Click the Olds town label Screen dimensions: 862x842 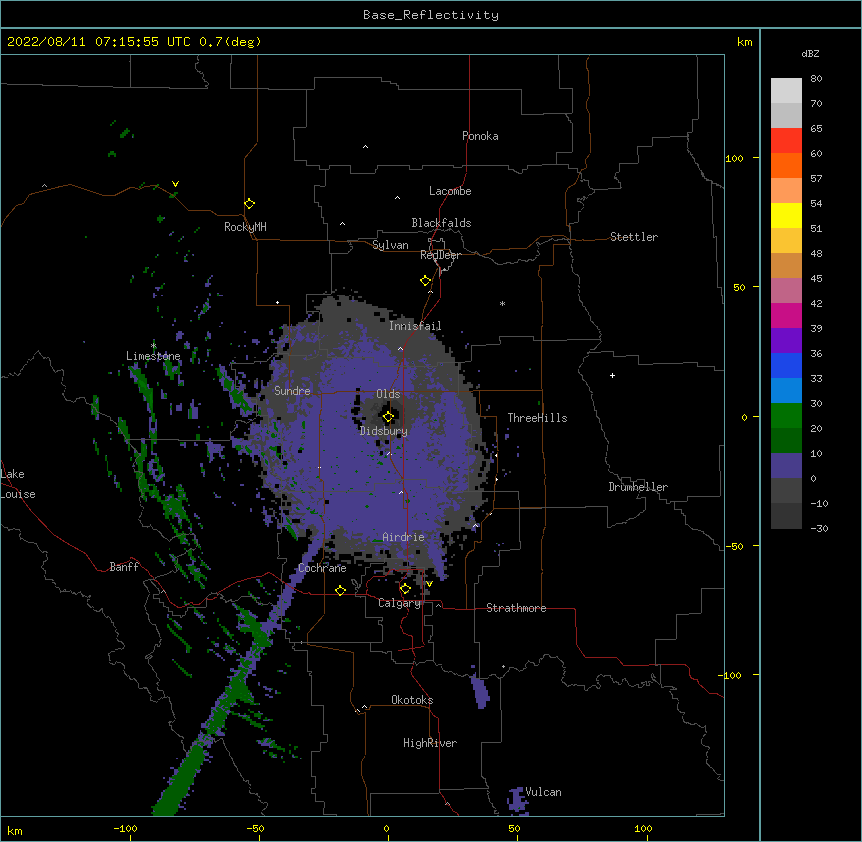pyautogui.click(x=388, y=394)
